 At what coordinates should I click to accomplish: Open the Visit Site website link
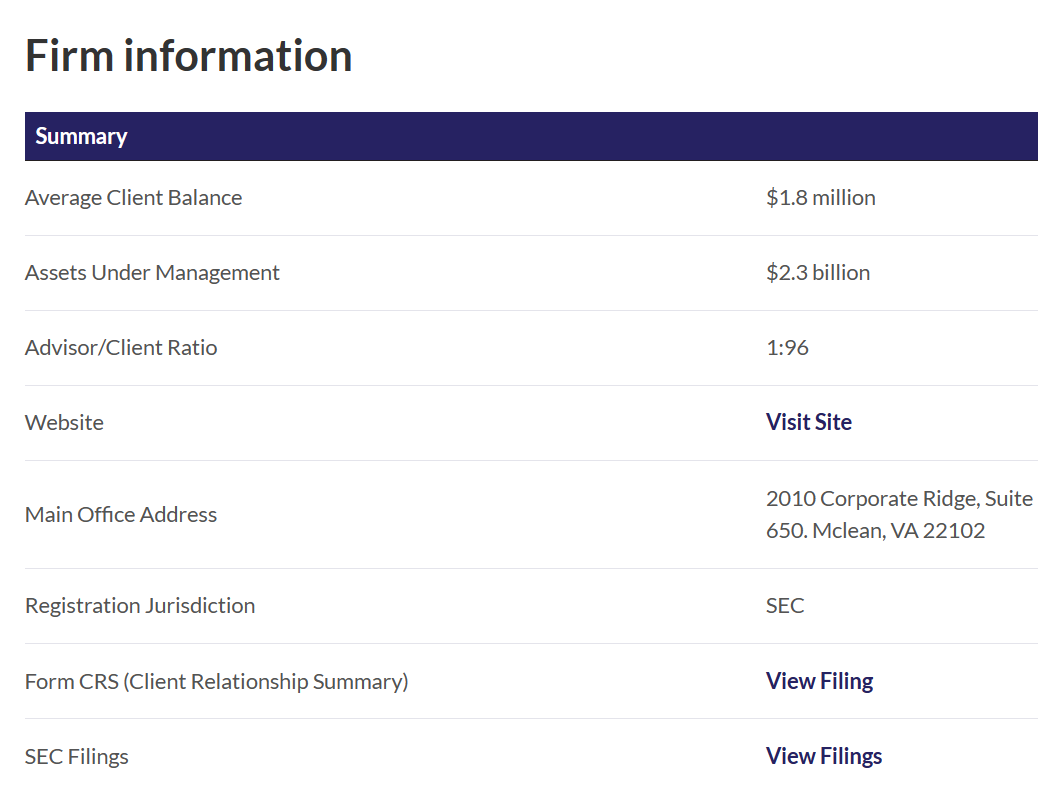pos(808,422)
